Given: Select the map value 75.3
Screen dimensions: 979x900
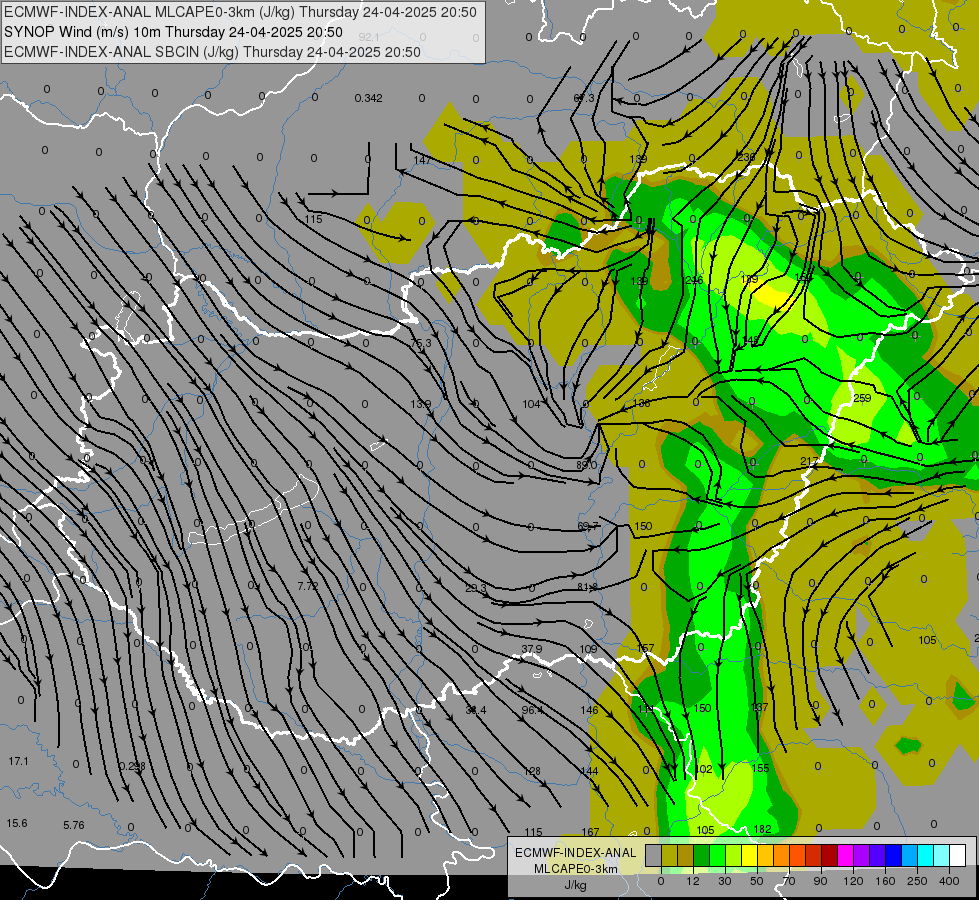Looking at the screenshot, I should point(421,344).
